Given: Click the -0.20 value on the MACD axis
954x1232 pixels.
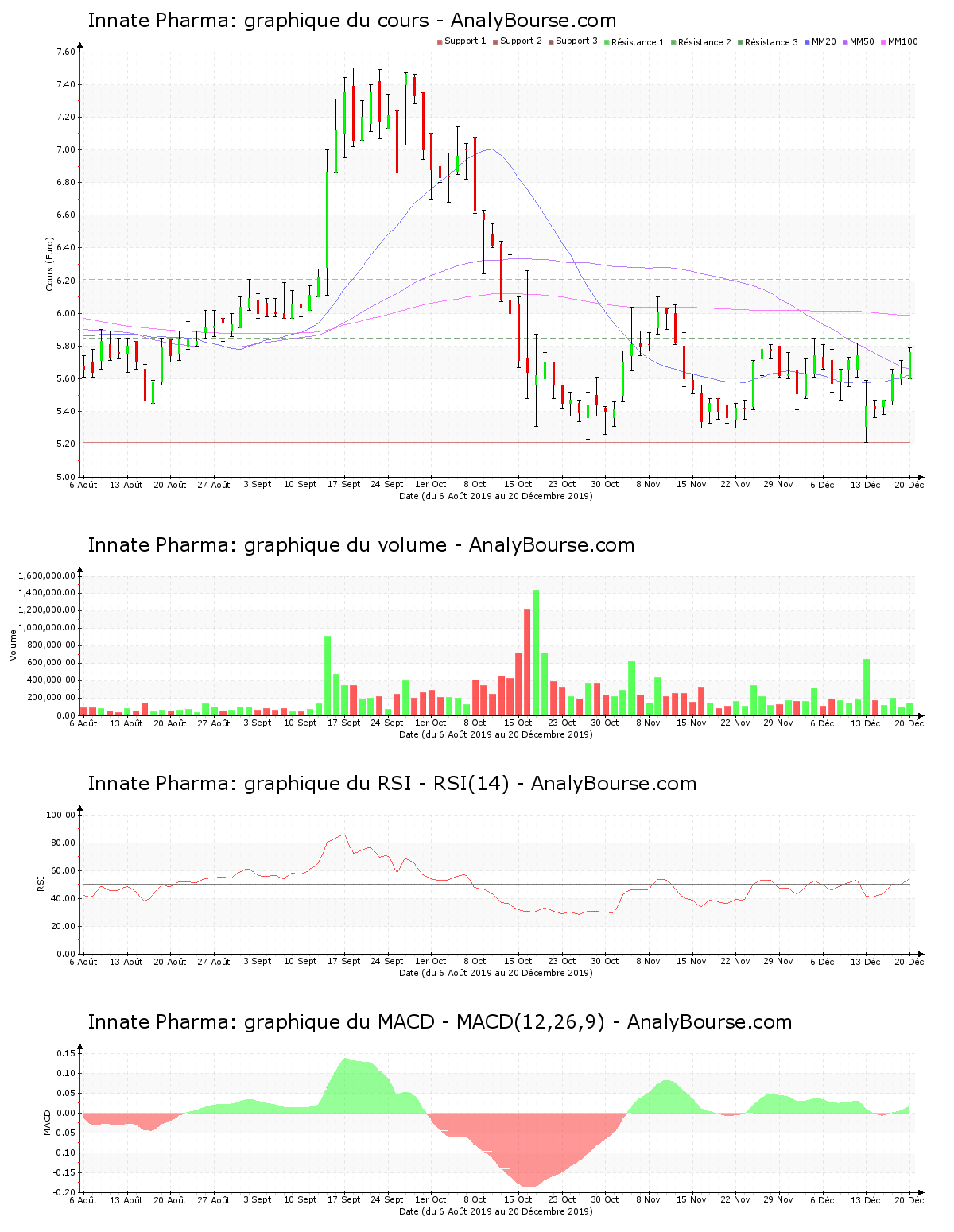Looking at the screenshot, I should pos(65,1192).
